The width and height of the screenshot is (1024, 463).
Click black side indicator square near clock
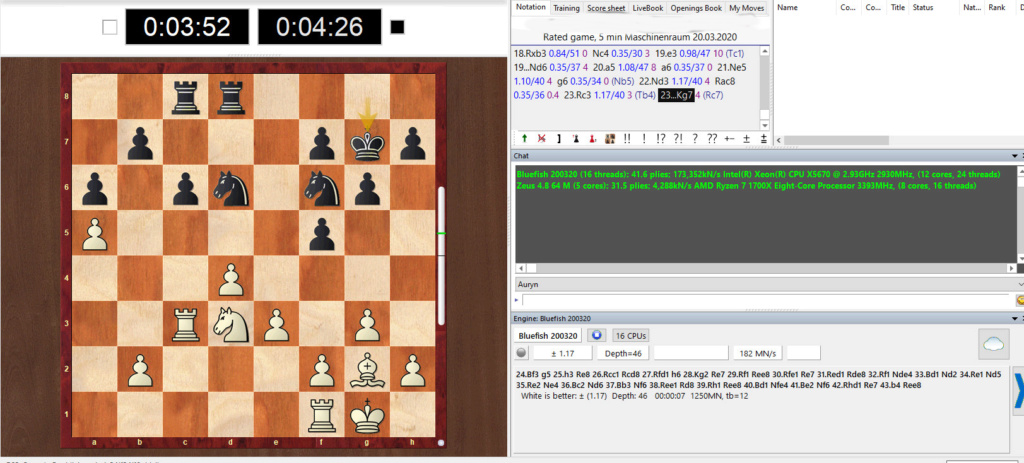pyautogui.click(x=397, y=27)
